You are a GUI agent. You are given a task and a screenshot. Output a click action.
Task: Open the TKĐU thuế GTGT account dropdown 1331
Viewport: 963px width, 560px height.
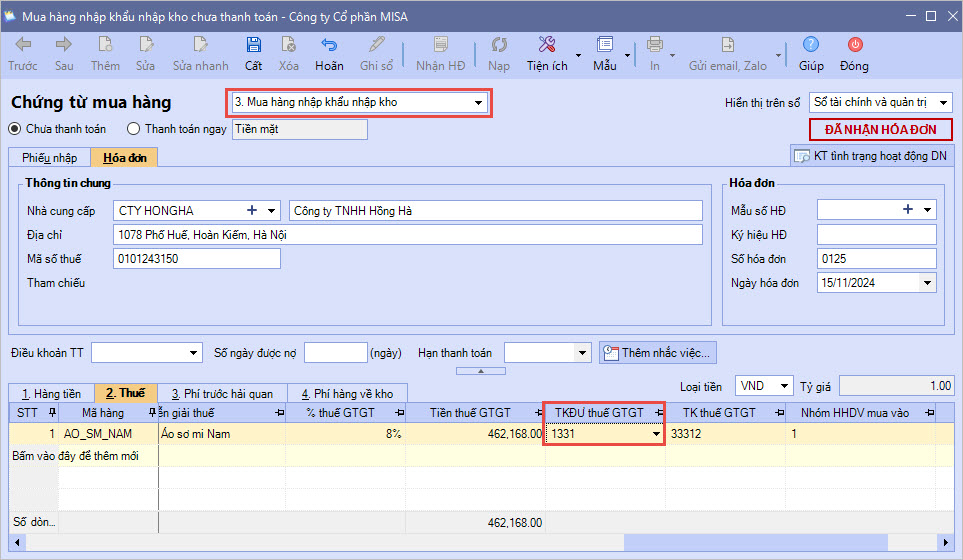coord(656,435)
